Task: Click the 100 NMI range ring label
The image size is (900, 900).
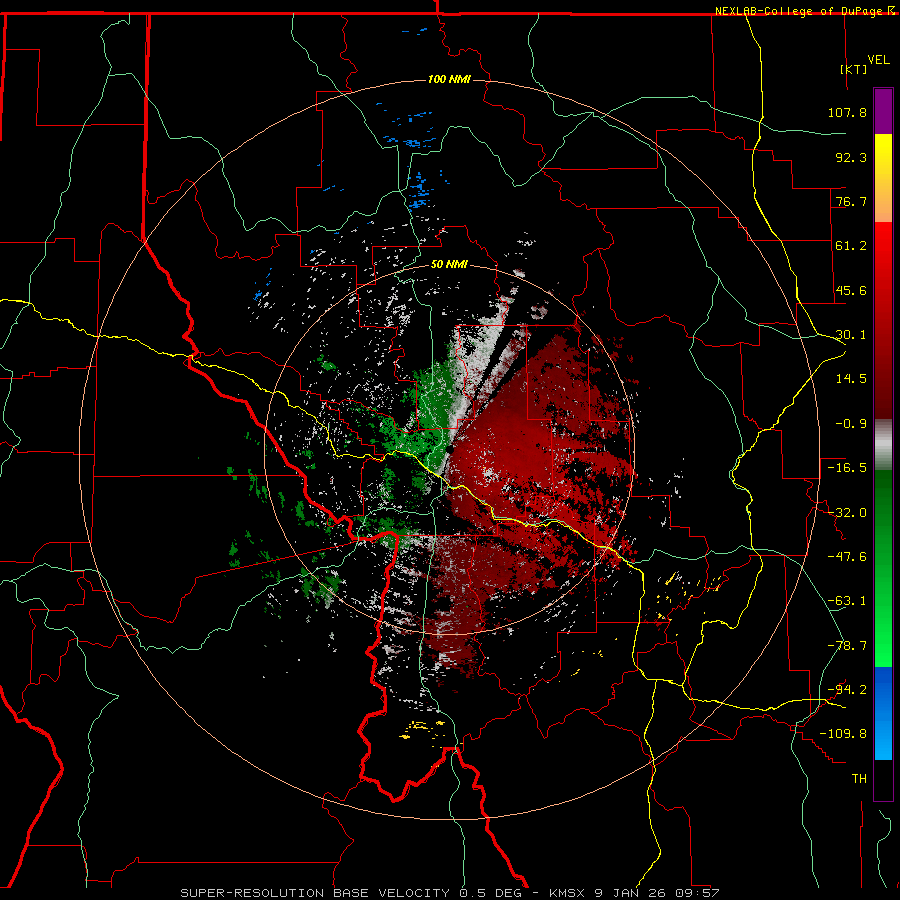Action: point(449,79)
